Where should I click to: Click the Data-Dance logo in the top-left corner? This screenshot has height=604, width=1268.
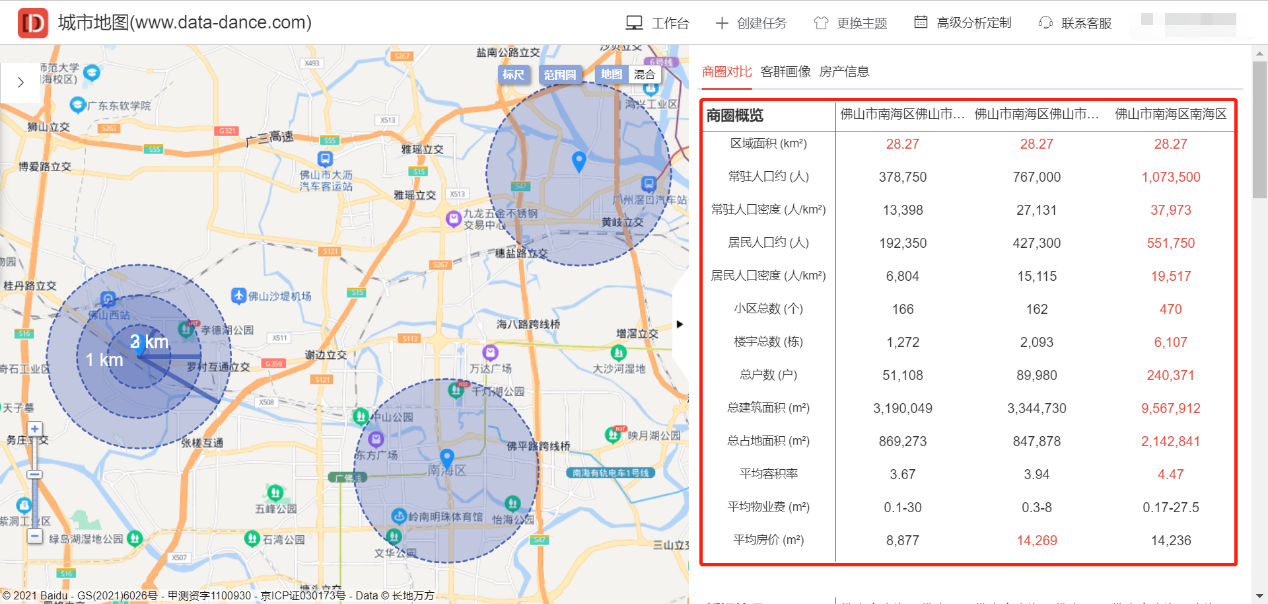(33, 21)
